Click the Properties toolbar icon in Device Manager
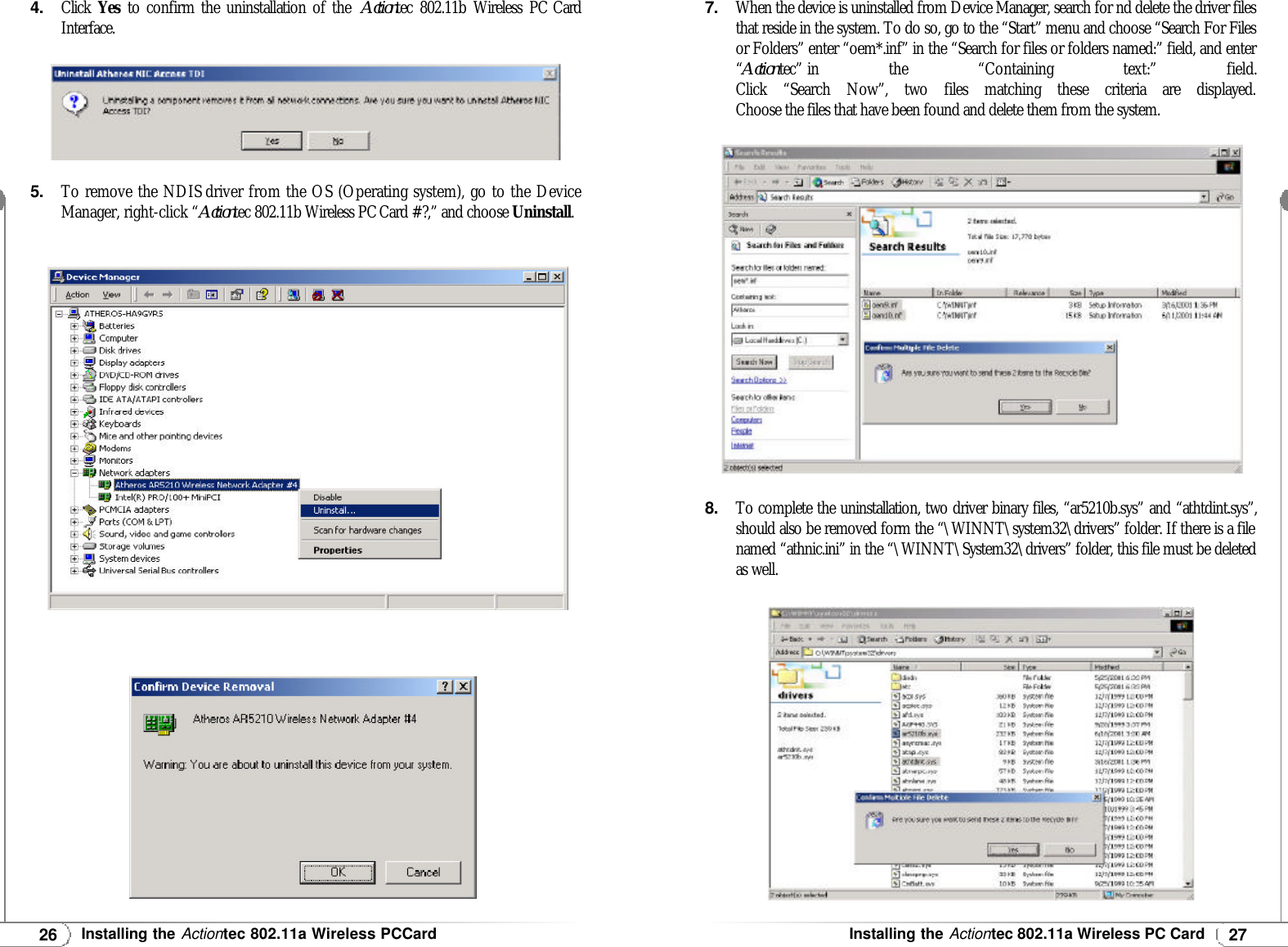Screen dimensions: 1288x947 236,294
